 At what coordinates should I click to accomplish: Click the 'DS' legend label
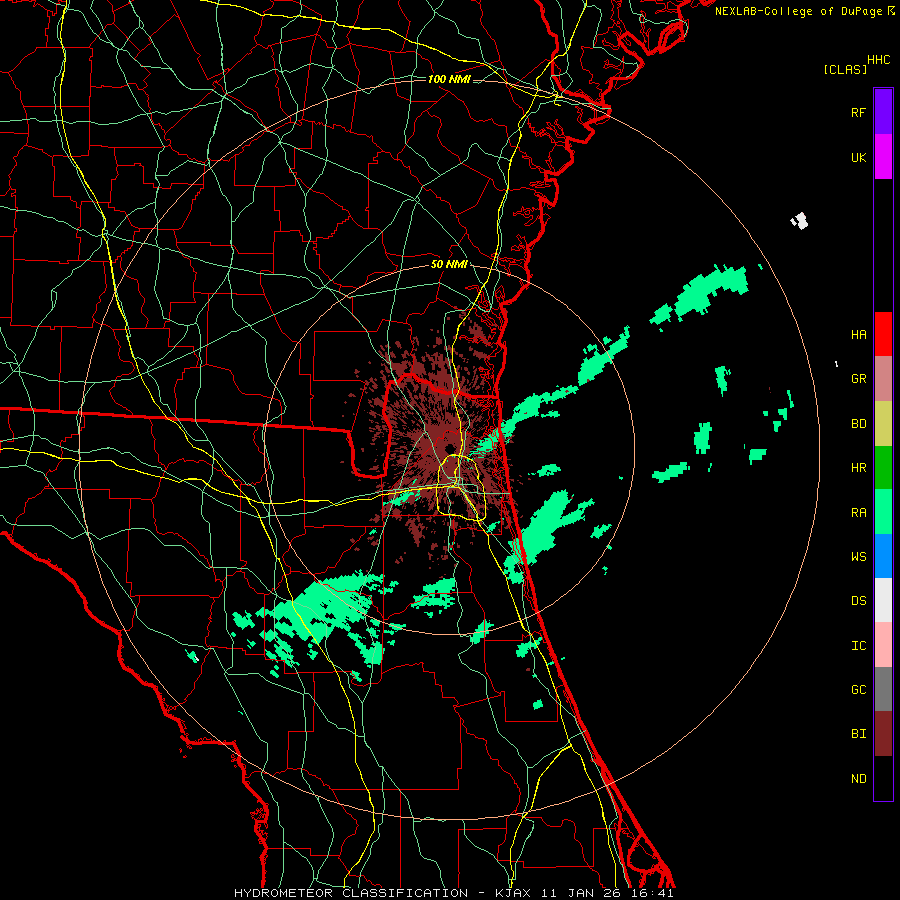pyautogui.click(x=858, y=601)
